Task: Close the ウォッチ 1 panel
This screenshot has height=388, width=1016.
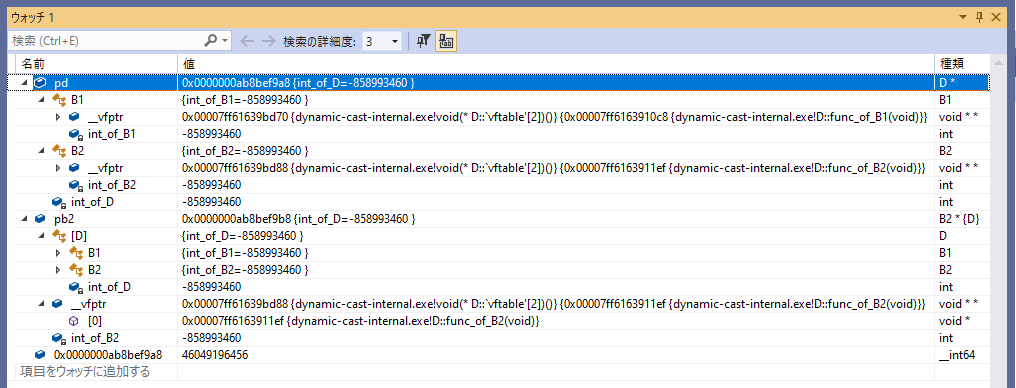Action: tap(997, 16)
